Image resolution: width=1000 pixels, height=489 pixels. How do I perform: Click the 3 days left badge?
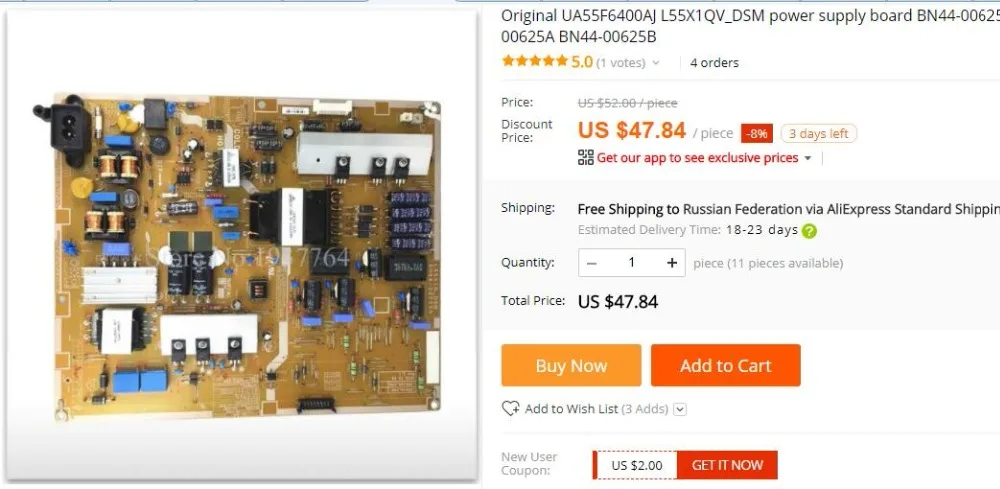pos(819,134)
